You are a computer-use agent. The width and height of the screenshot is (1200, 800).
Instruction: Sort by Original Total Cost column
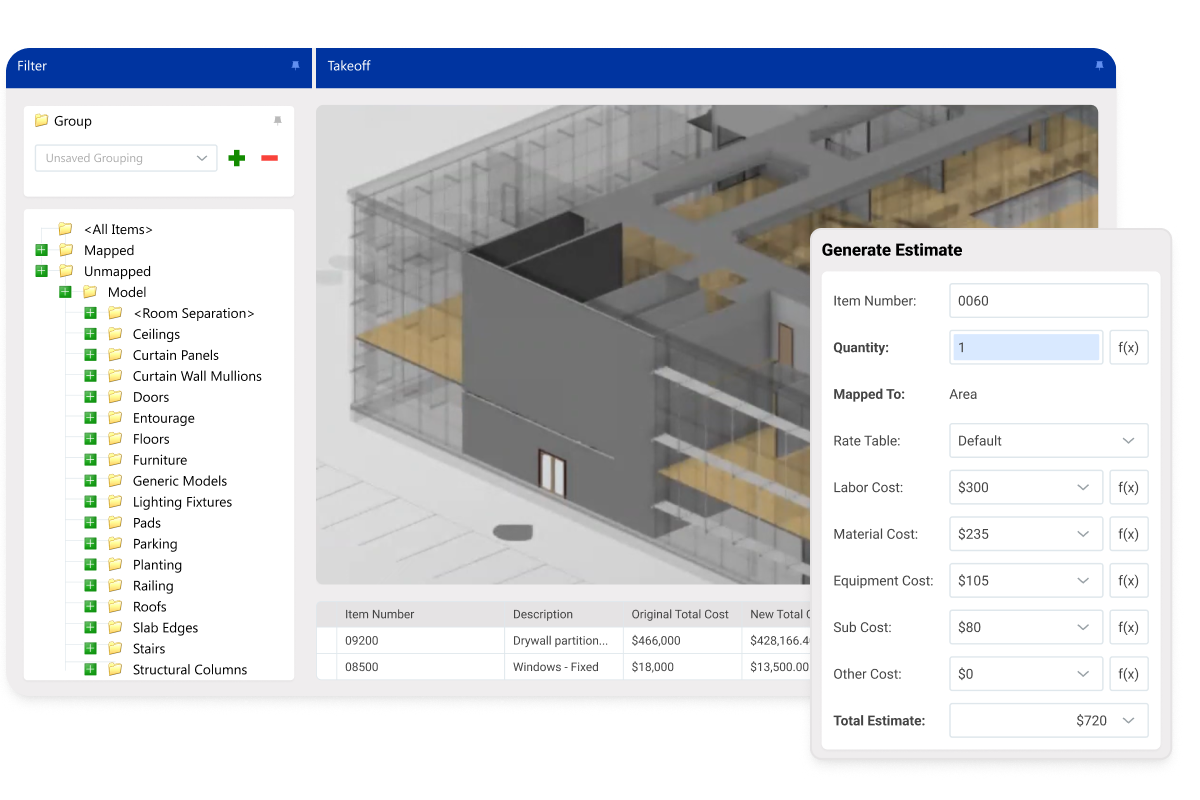[x=682, y=614]
